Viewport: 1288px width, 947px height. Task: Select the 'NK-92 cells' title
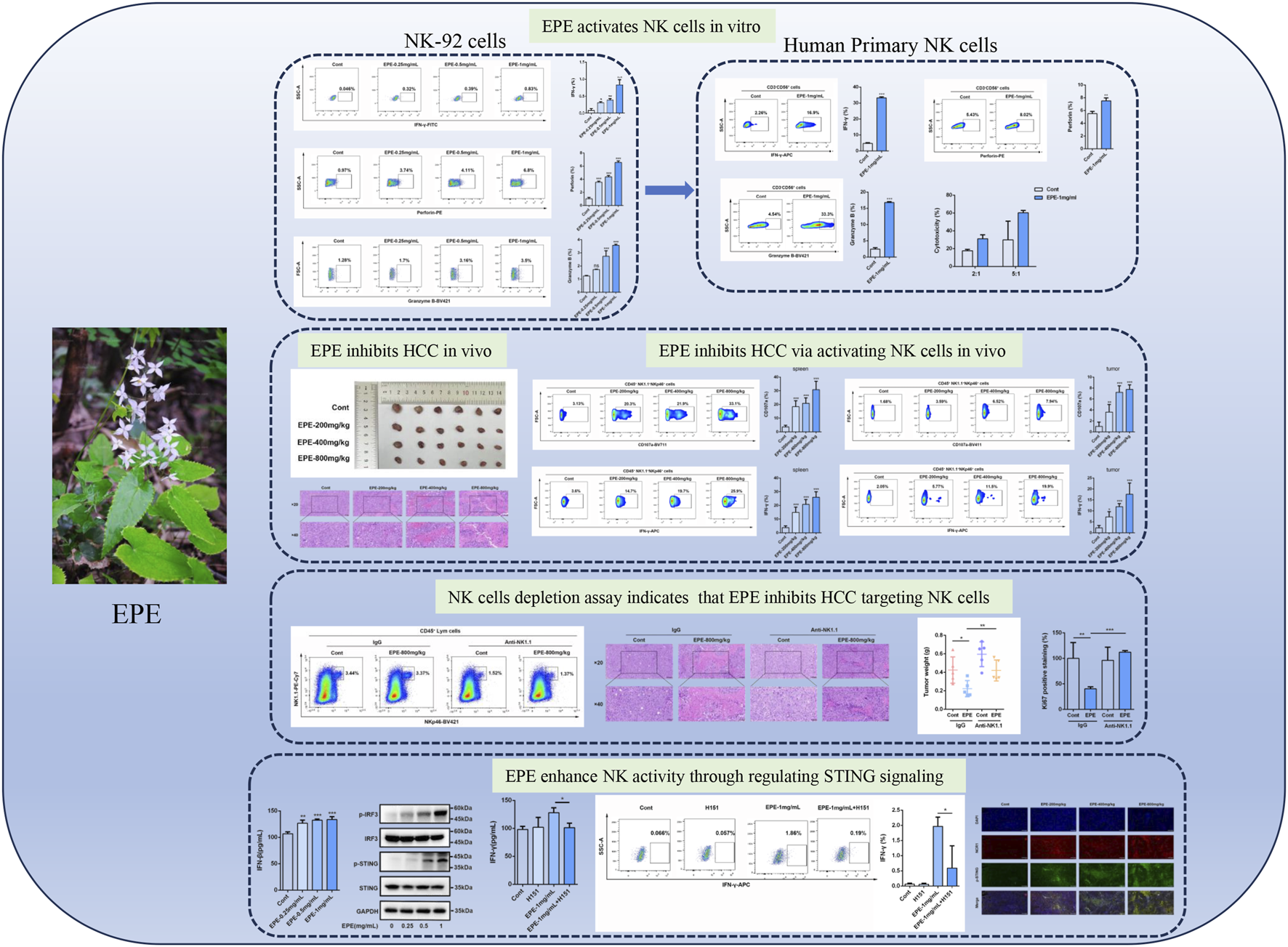point(454,41)
